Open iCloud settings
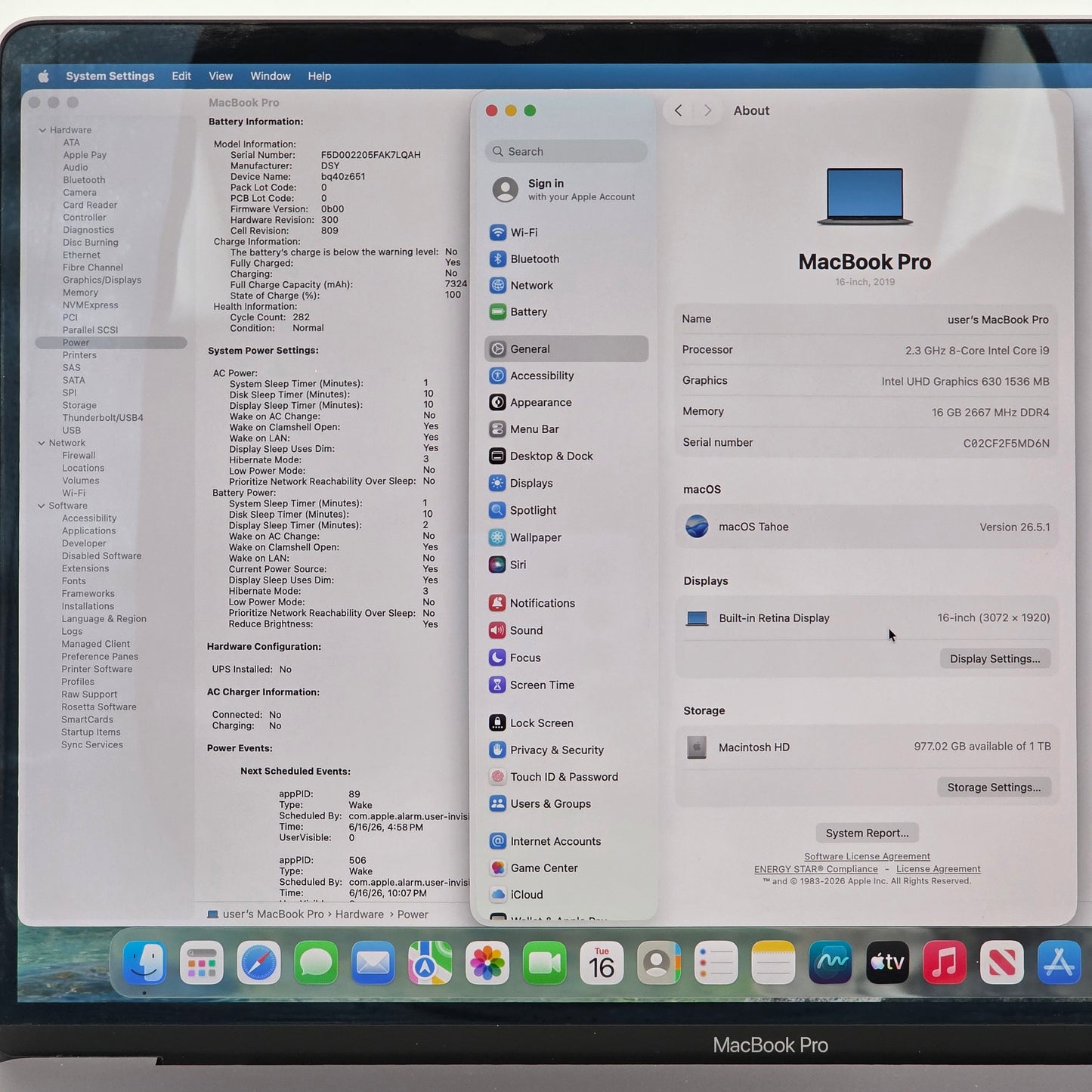The width and height of the screenshot is (1092, 1092). pos(567,895)
